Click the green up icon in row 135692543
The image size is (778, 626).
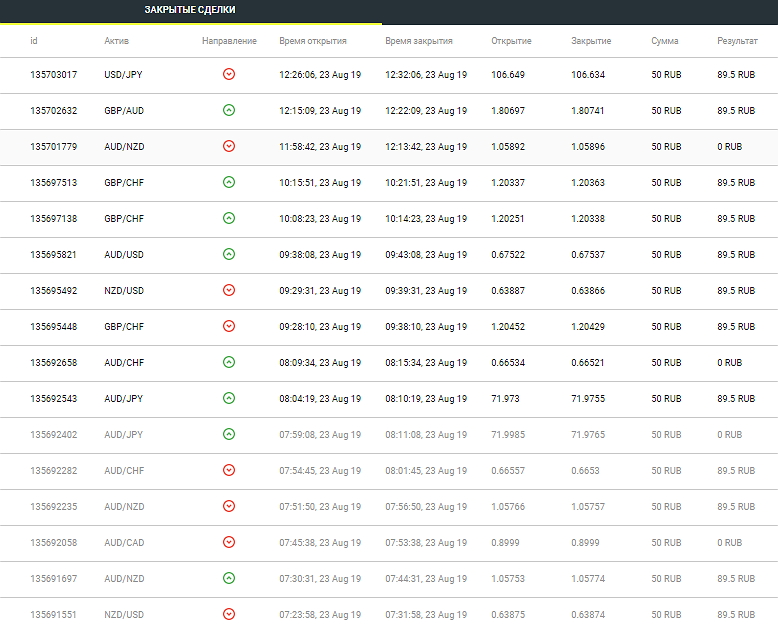[229, 398]
